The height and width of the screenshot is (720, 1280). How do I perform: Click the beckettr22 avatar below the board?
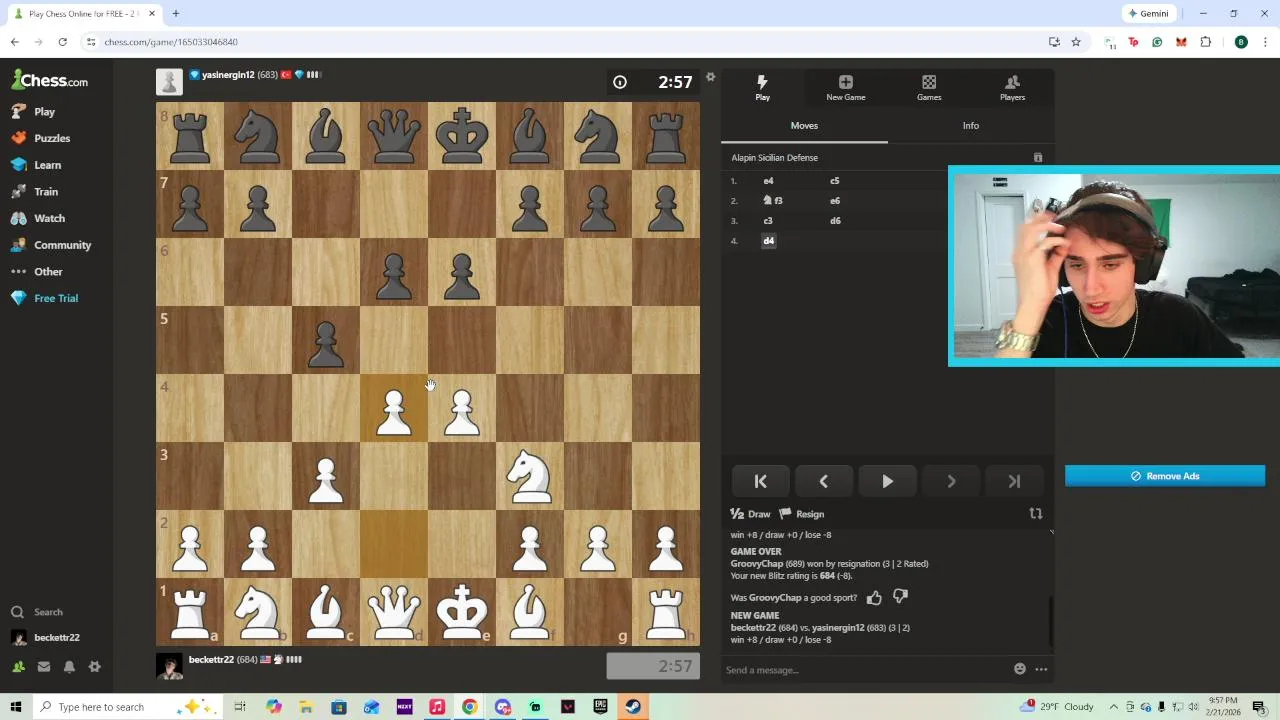(169, 666)
